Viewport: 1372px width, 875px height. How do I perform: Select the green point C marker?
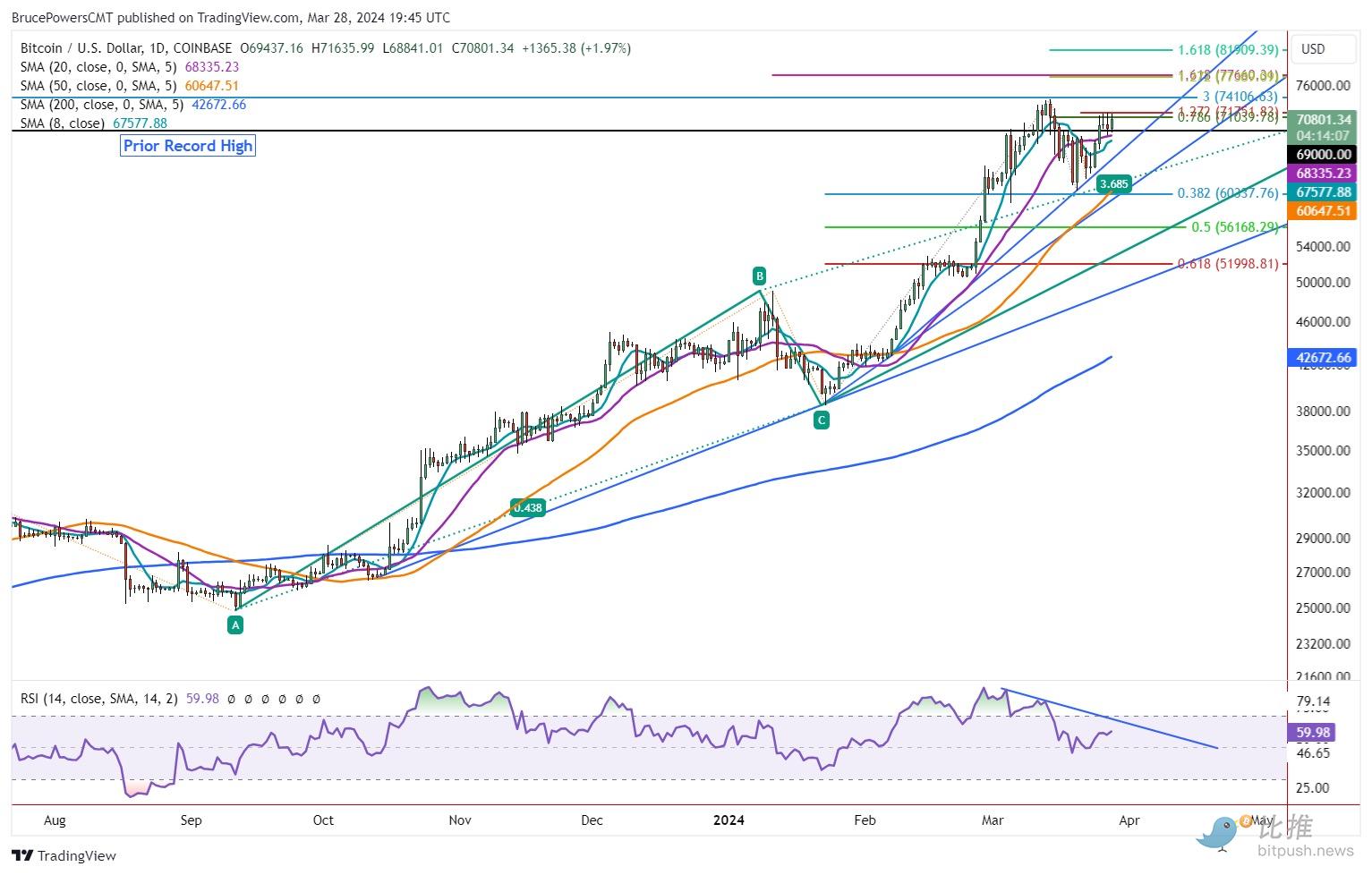[822, 419]
